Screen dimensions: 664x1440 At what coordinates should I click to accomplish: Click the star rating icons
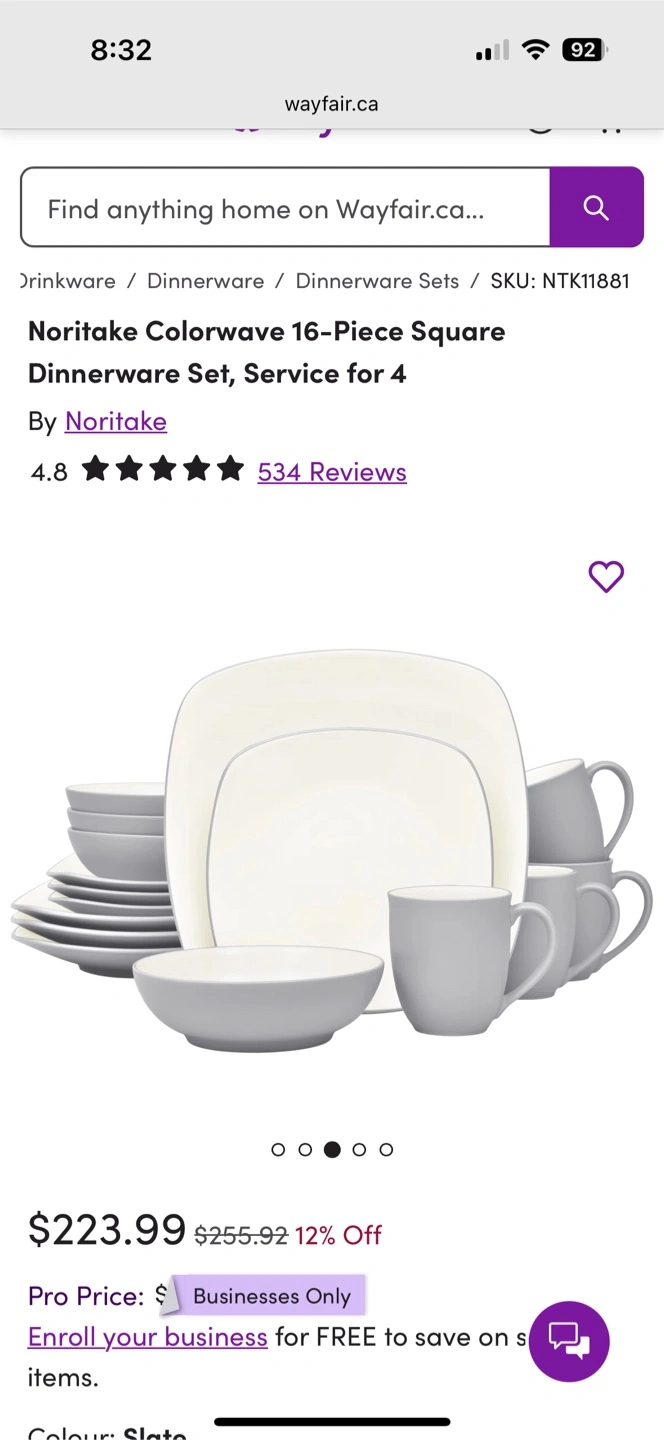tap(163, 469)
